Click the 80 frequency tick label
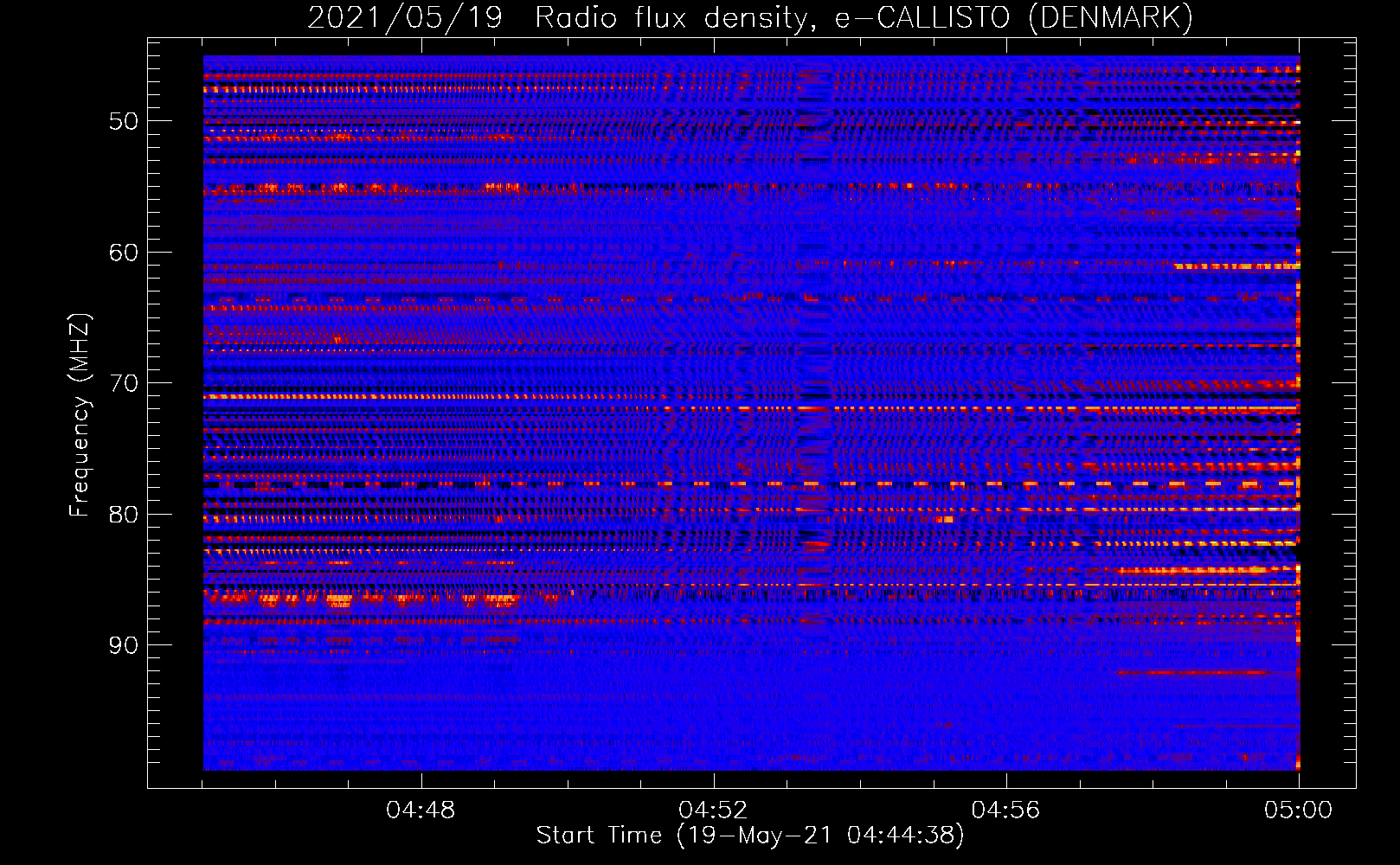 pyautogui.click(x=123, y=515)
